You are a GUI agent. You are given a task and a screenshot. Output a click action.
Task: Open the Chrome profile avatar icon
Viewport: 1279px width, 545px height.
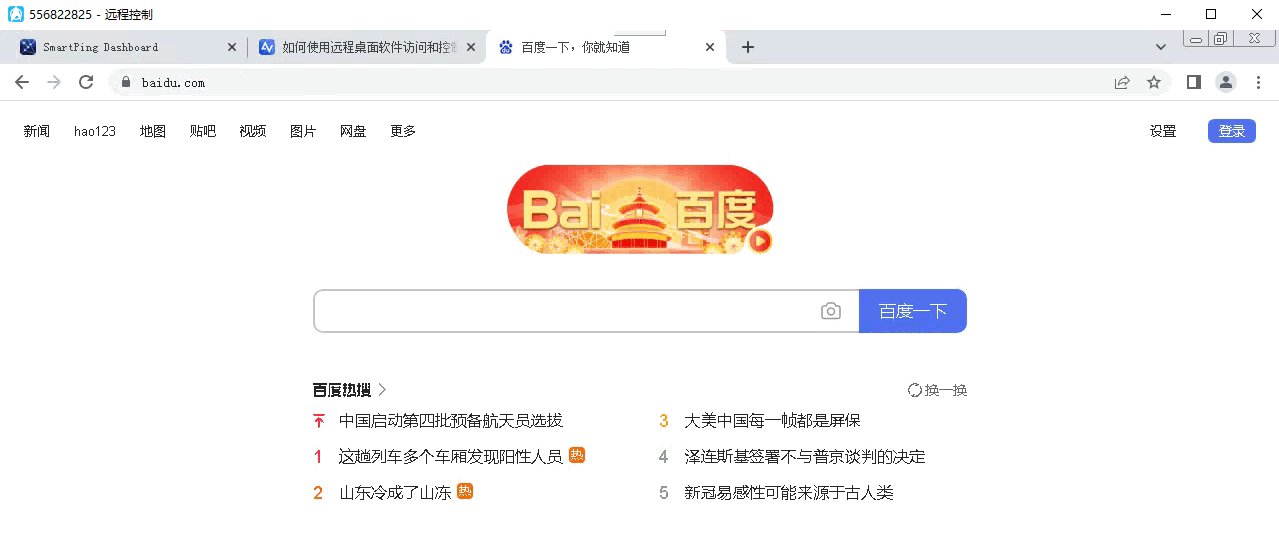[1226, 82]
